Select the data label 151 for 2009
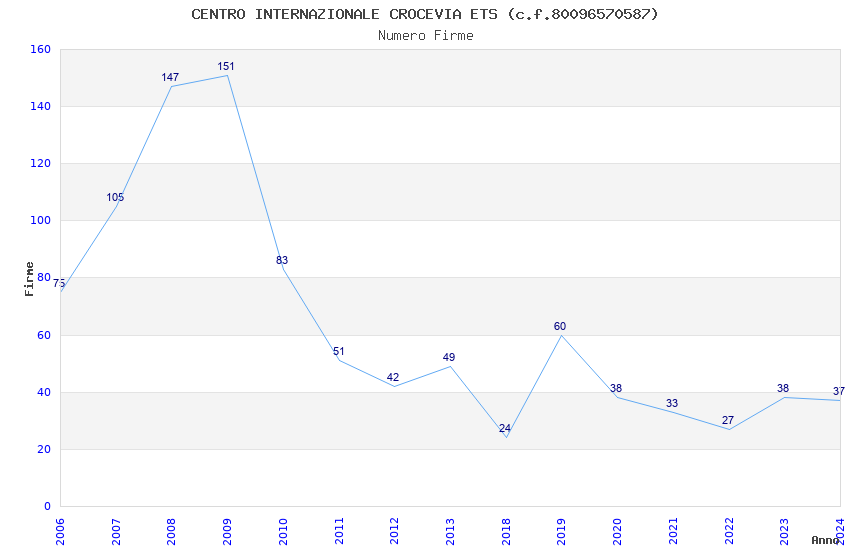The image size is (850, 550). 226,67
